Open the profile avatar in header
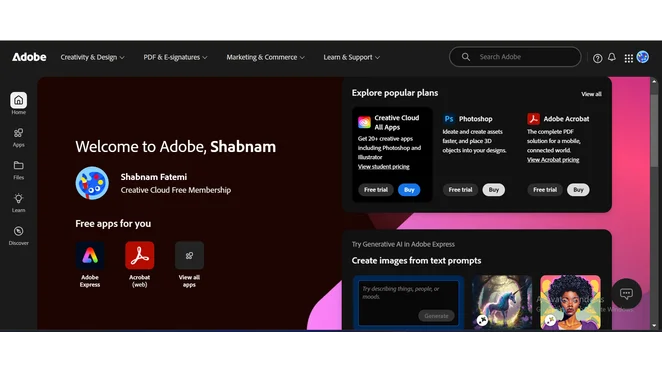662x372 pixels. pyautogui.click(x=643, y=57)
